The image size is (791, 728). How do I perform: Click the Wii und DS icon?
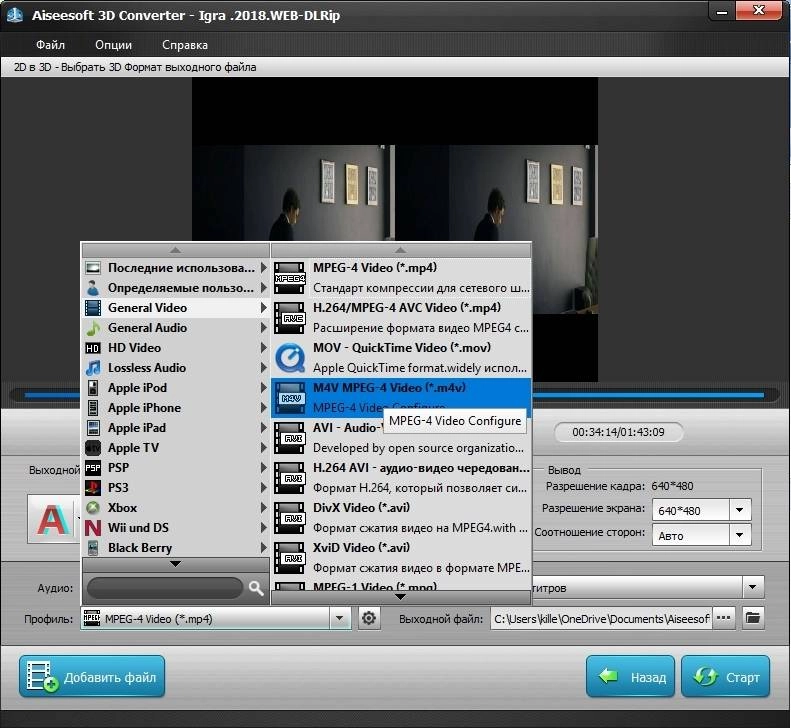[x=93, y=528]
